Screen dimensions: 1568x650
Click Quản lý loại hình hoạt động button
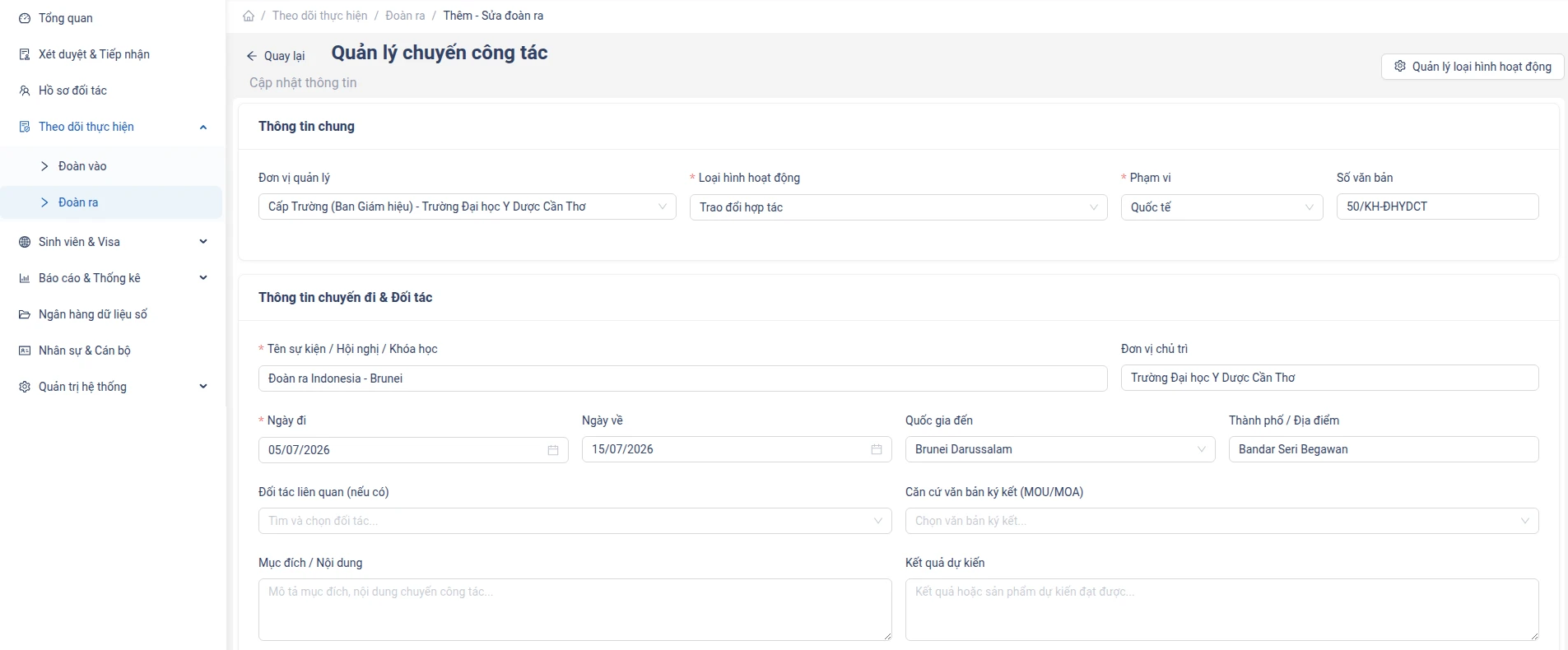[x=1473, y=67]
